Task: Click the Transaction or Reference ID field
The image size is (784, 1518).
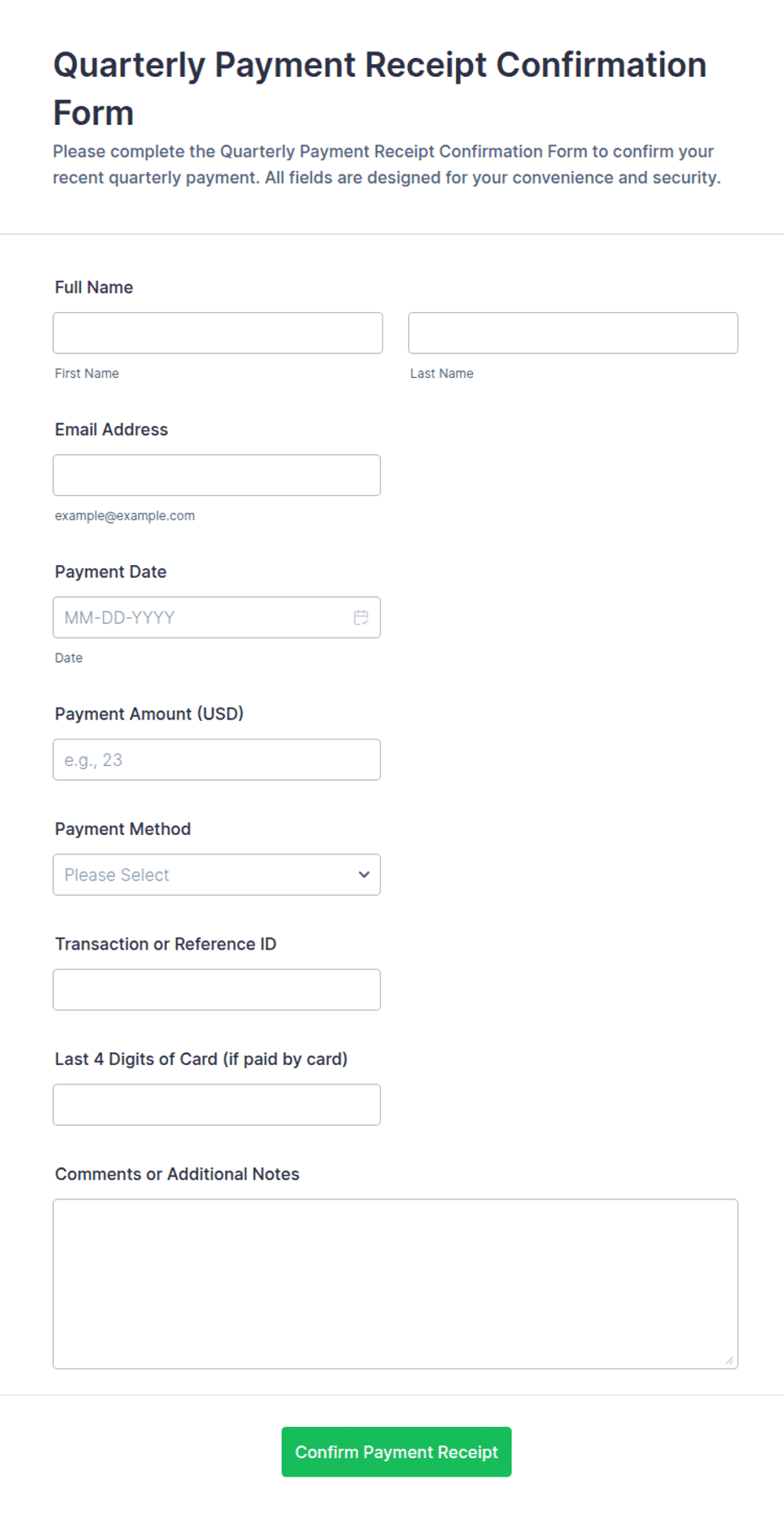Action: click(x=217, y=990)
